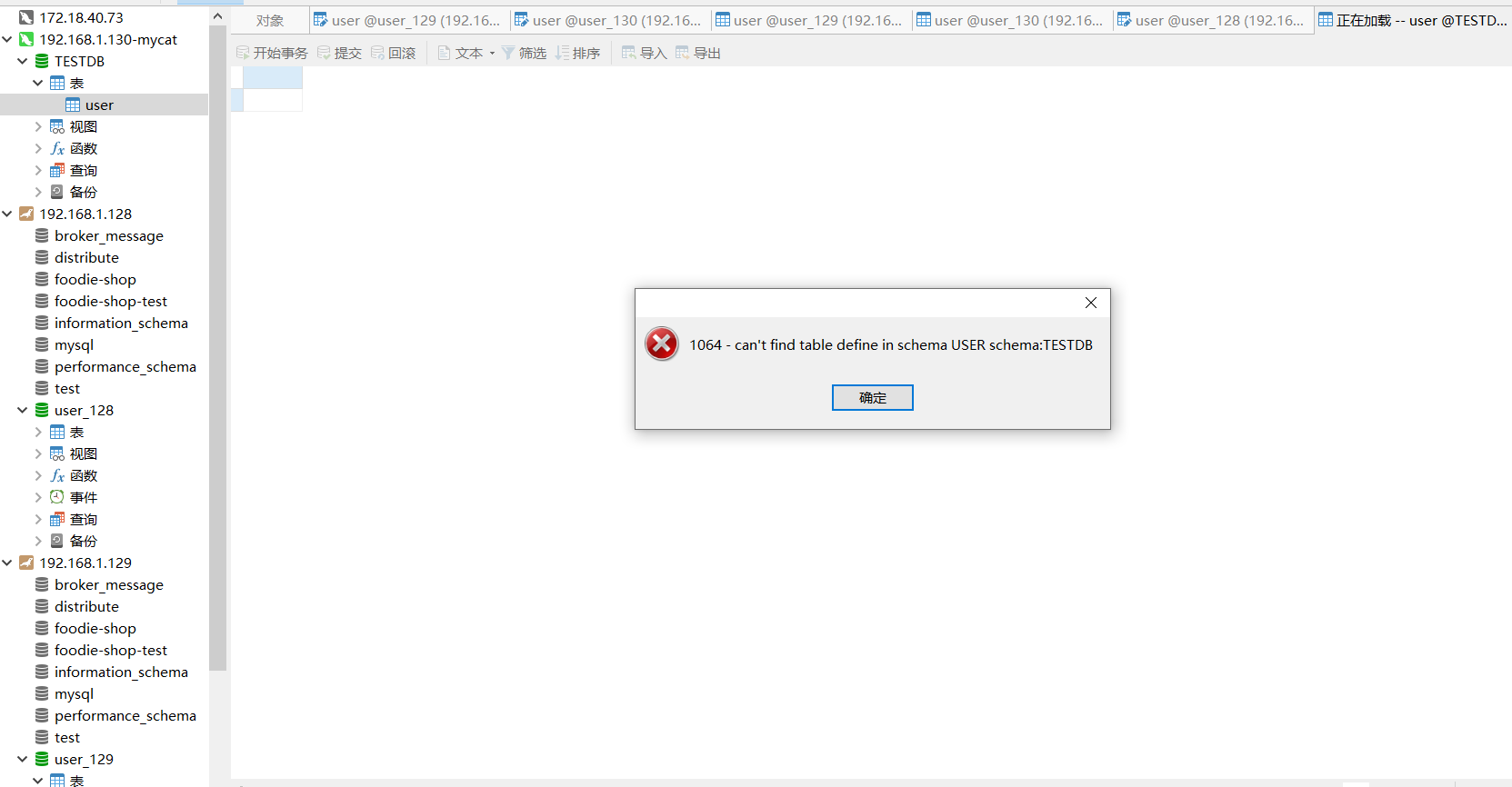Expand 备份 backups under TESTDB
1512x787 pixels.
pyautogui.click(x=38, y=192)
